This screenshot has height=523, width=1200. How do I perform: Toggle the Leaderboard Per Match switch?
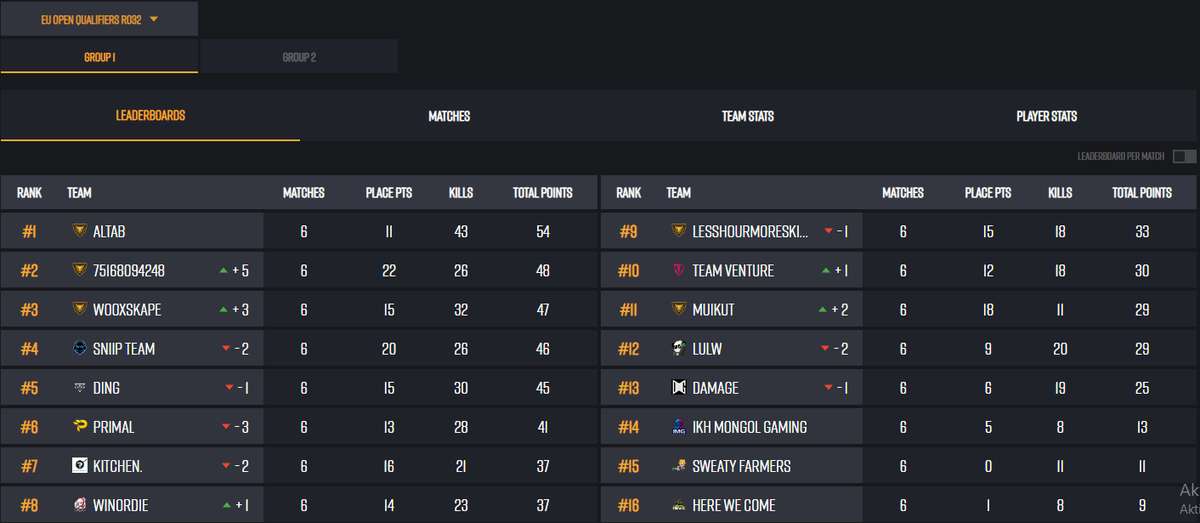coord(1184,156)
